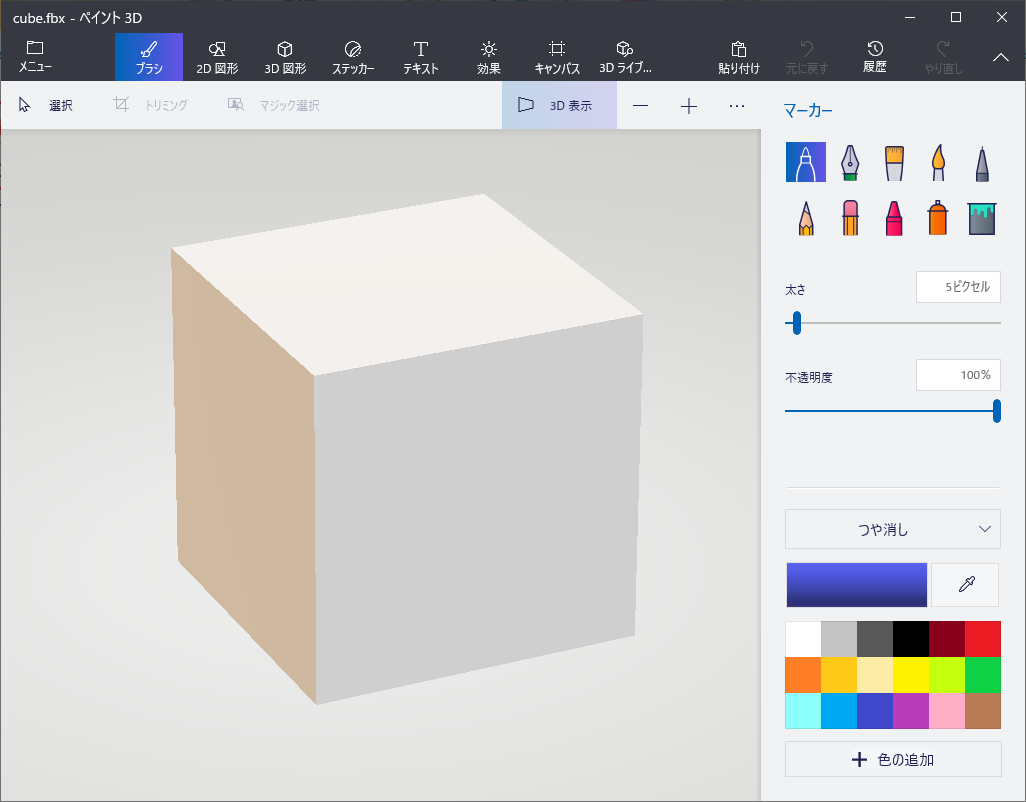Select the Eraser tool

coord(849,218)
